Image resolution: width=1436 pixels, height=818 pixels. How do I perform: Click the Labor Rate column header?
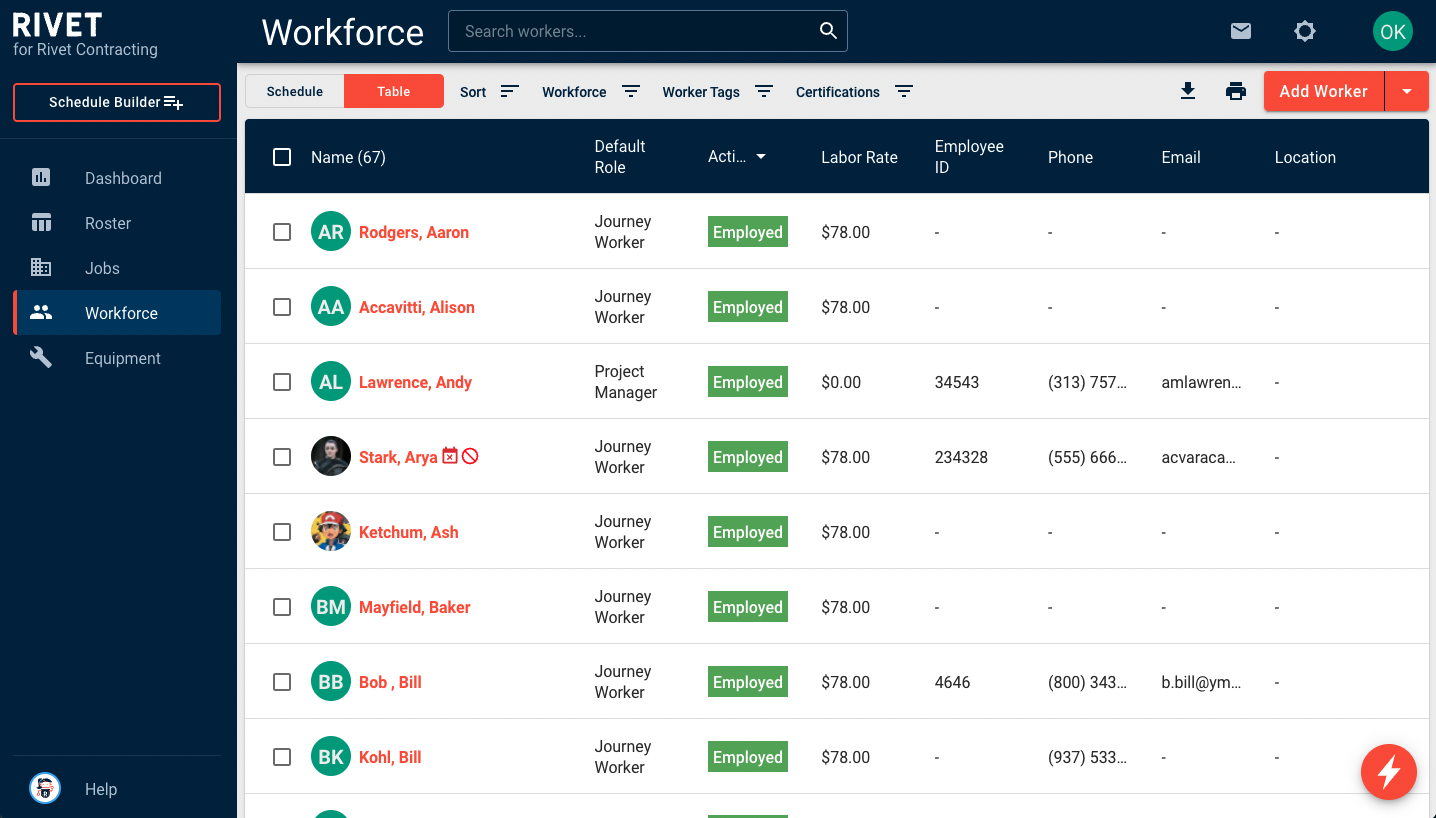859,157
